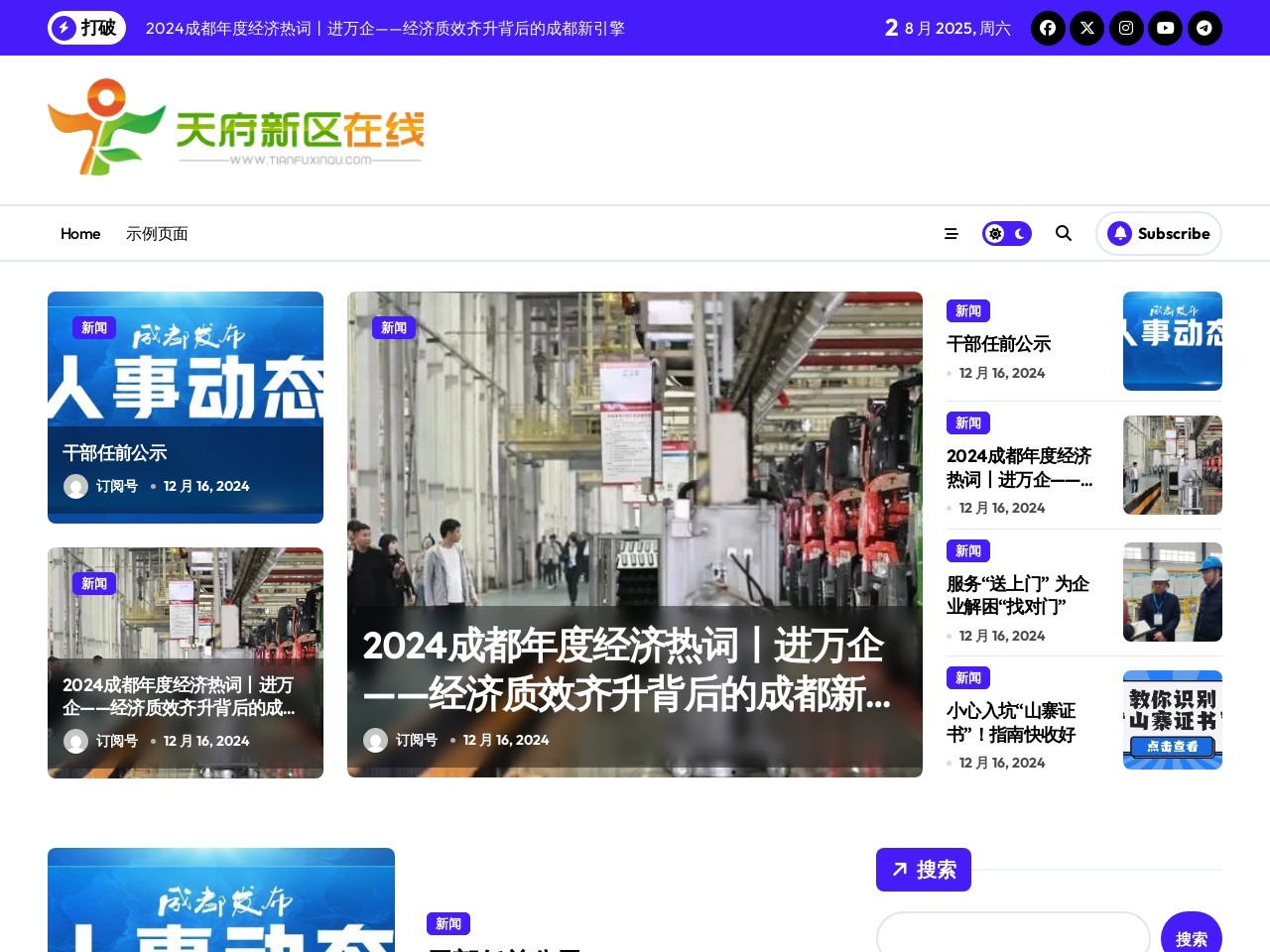1270x952 pixels.
Task: Click the bell icon inside the Subscribe button
Action: coord(1121,233)
